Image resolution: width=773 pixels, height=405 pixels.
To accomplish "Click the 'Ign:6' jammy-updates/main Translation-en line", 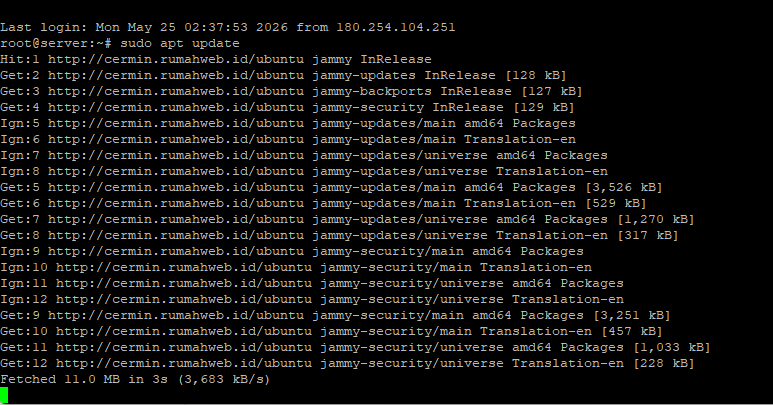I will tap(288, 140).
